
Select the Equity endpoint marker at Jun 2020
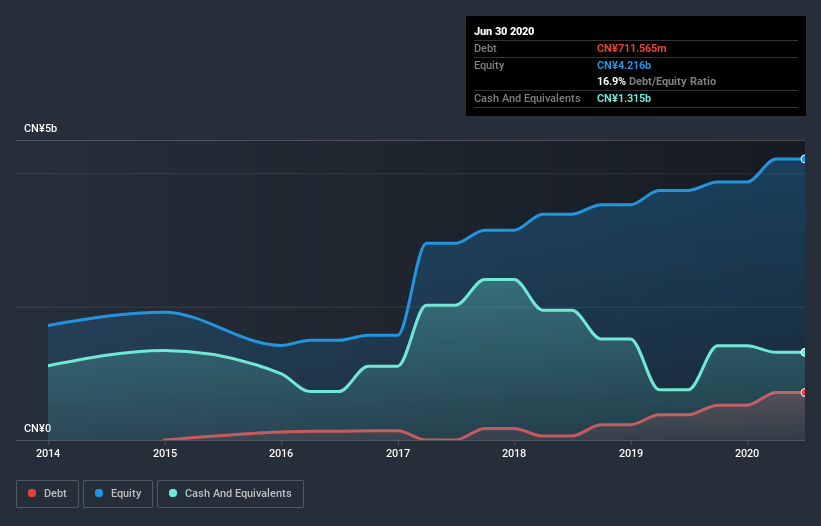point(804,159)
